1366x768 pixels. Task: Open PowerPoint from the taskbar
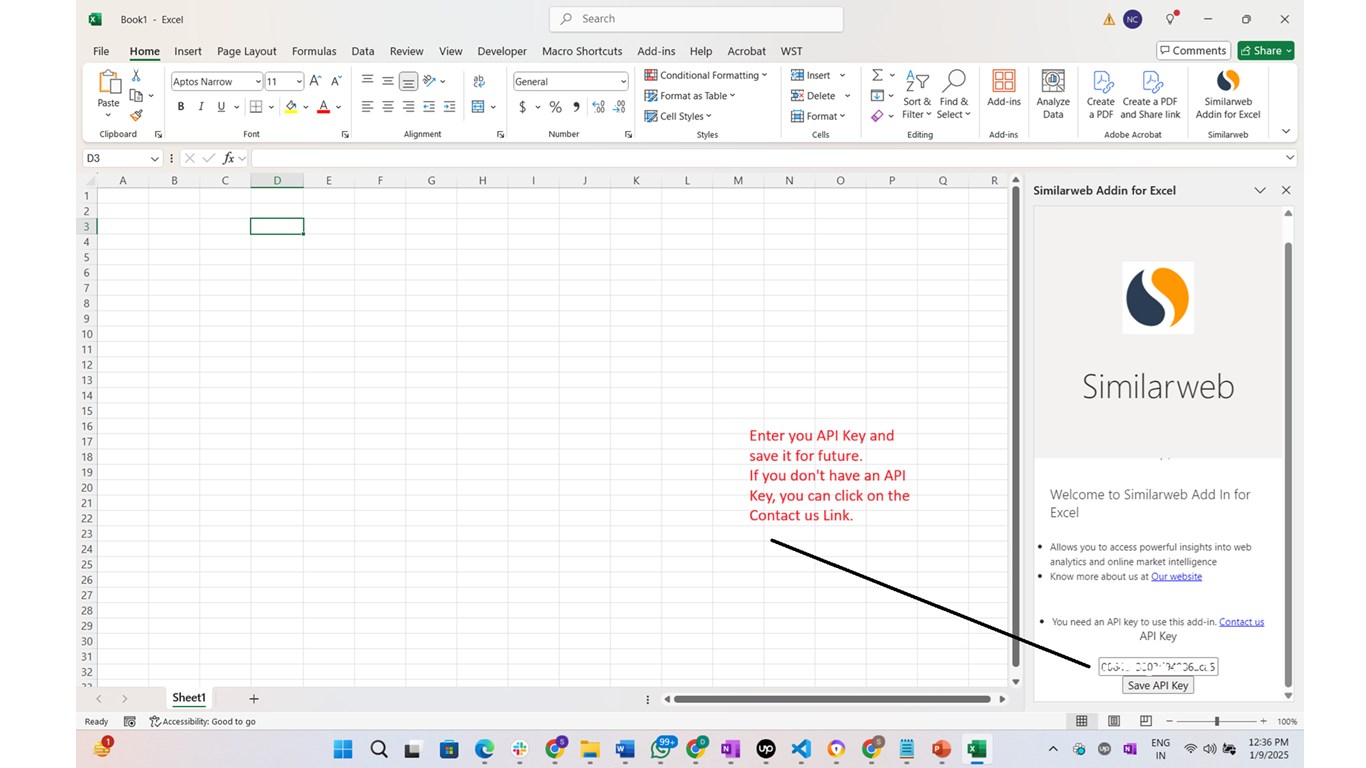click(941, 749)
